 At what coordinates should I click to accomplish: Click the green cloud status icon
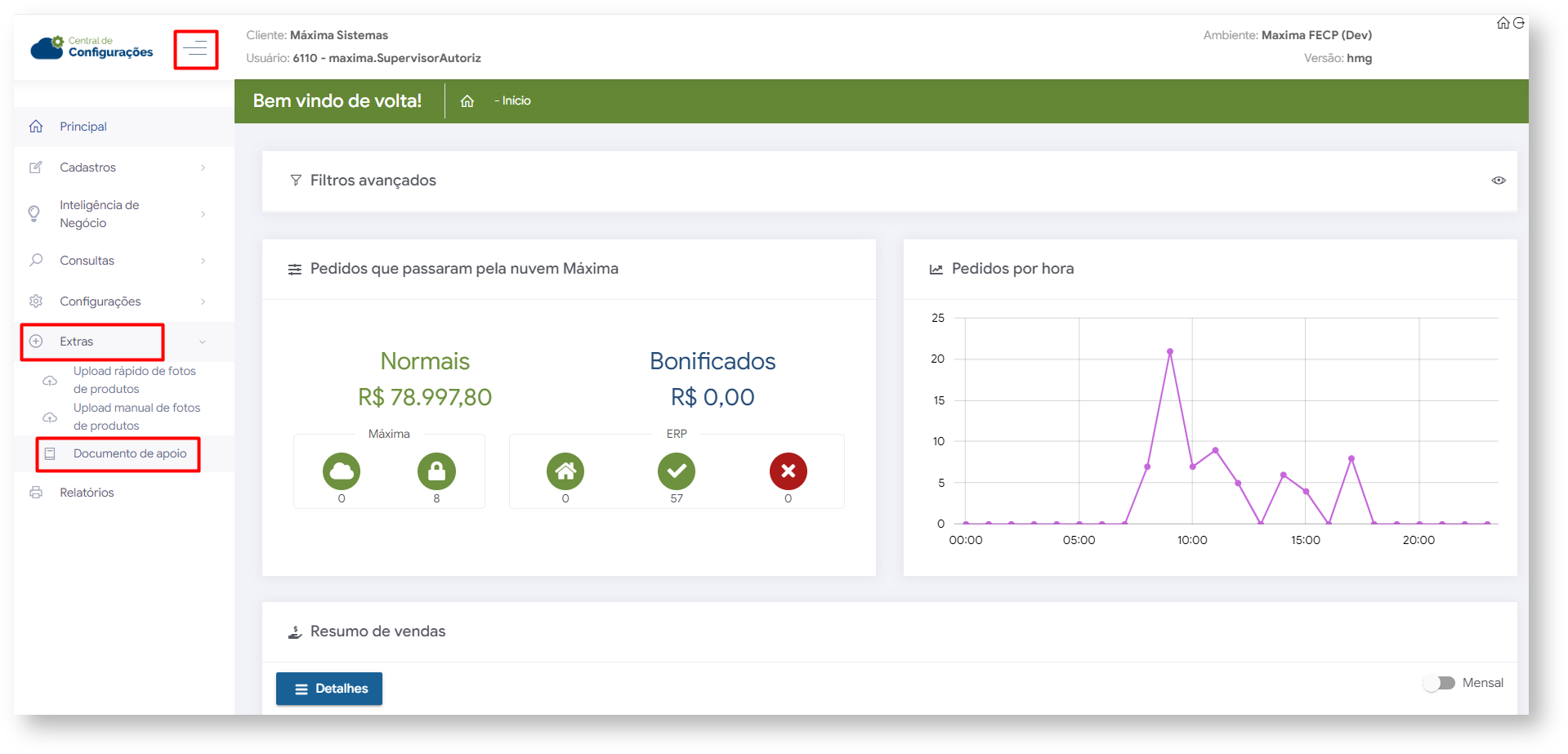pyautogui.click(x=342, y=471)
